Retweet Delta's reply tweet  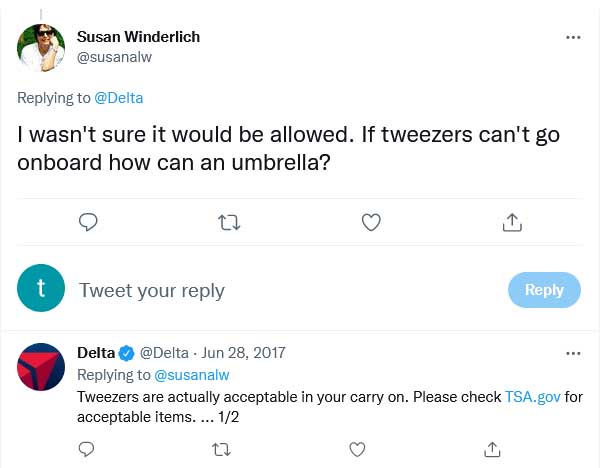pyautogui.click(x=221, y=450)
